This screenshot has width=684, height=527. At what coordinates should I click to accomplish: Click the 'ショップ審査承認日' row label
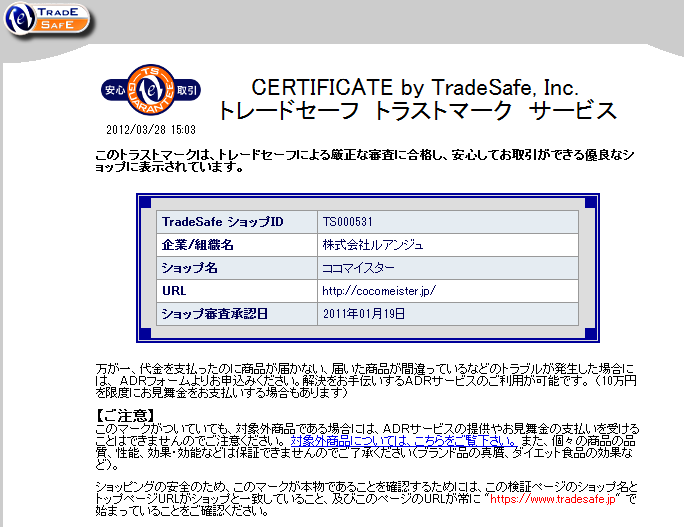click(215, 314)
